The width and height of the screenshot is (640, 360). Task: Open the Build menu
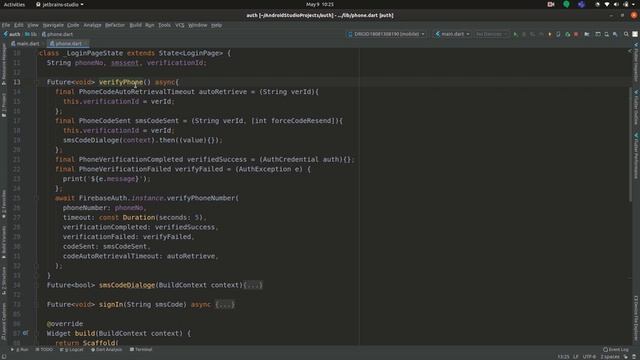point(136,25)
